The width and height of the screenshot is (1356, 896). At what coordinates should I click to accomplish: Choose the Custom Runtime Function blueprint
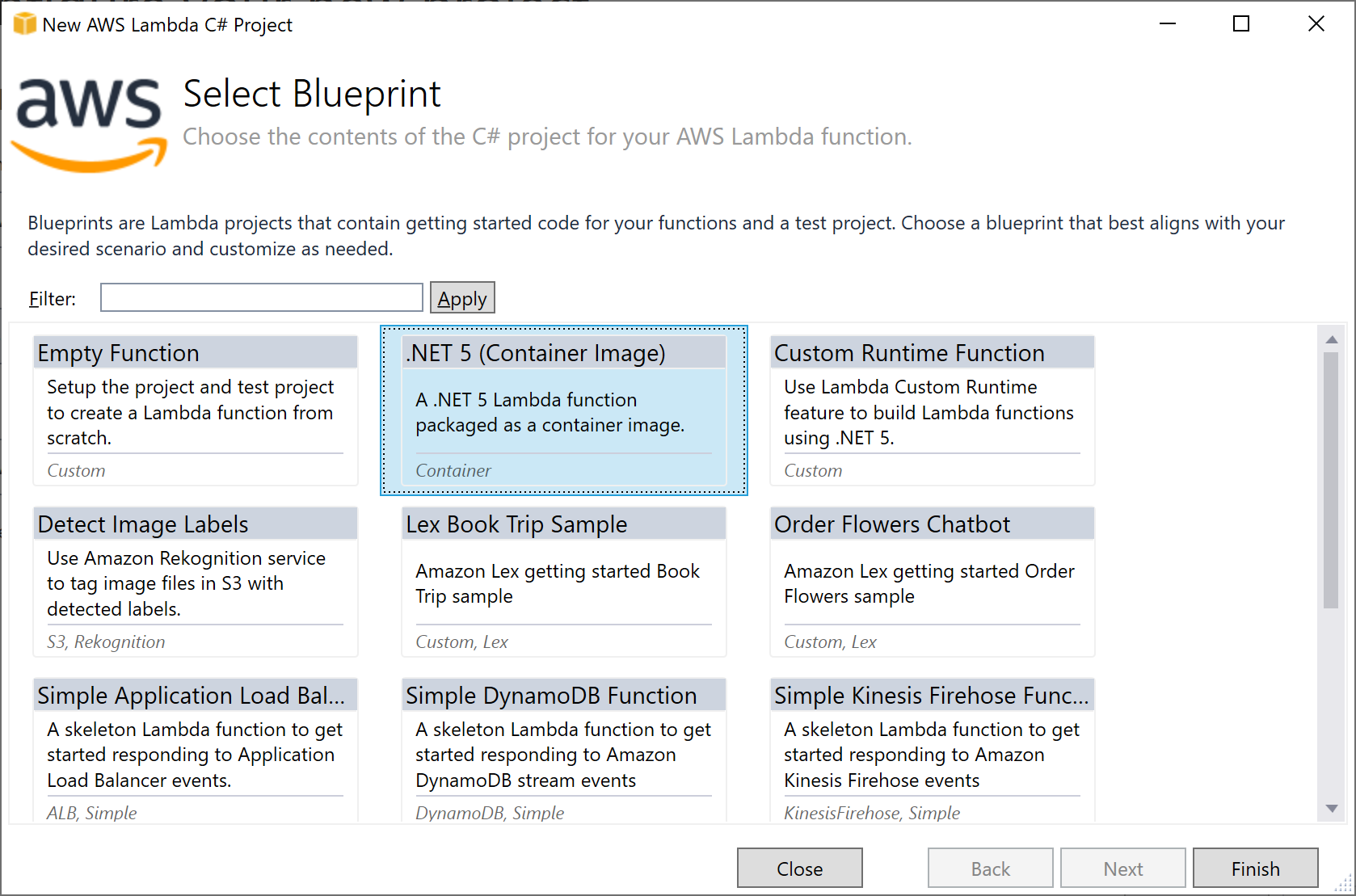pos(933,410)
